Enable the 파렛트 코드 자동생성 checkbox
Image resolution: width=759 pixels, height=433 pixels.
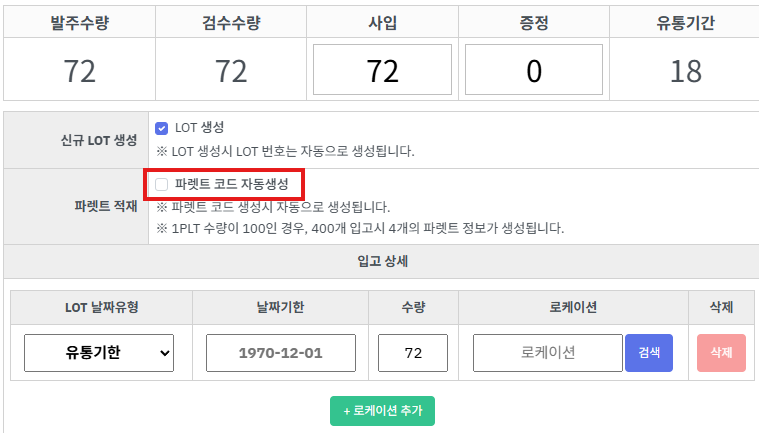[162, 184]
